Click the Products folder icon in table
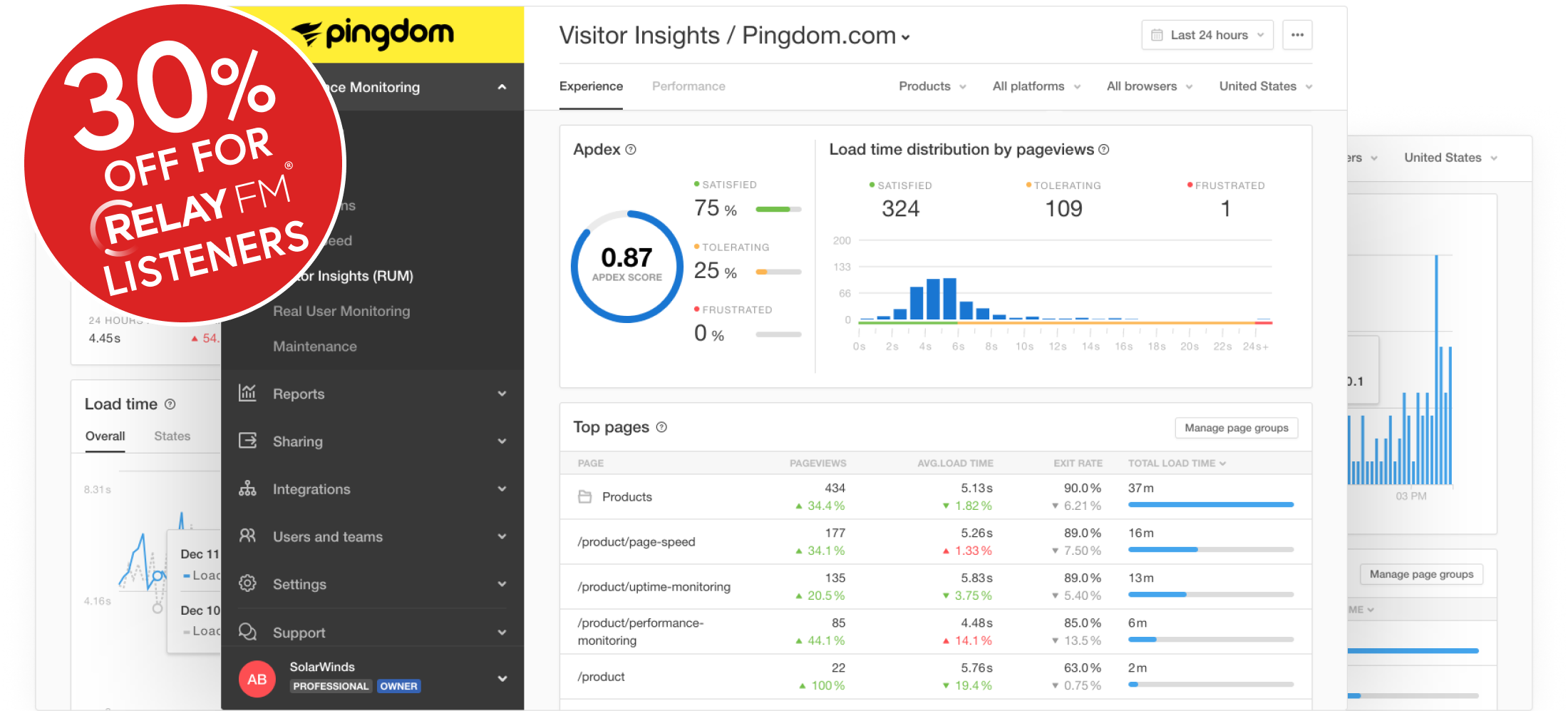1568x711 pixels. (x=585, y=496)
